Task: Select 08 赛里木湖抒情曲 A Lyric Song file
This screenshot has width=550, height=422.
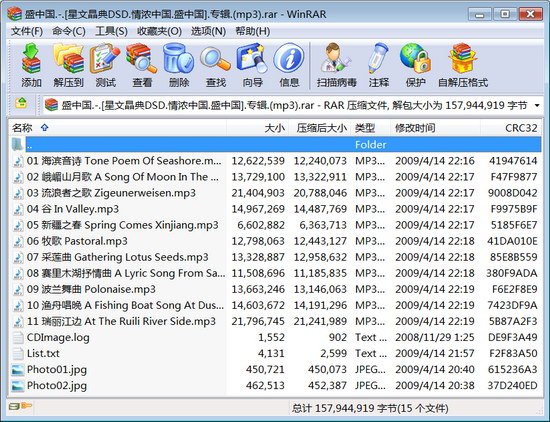Action: 275,273
